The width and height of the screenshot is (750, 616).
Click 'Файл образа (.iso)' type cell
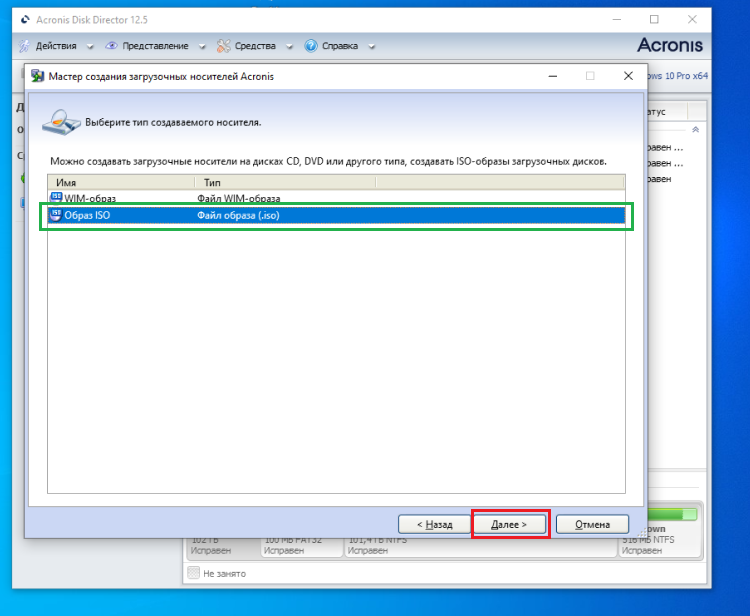(x=238, y=215)
